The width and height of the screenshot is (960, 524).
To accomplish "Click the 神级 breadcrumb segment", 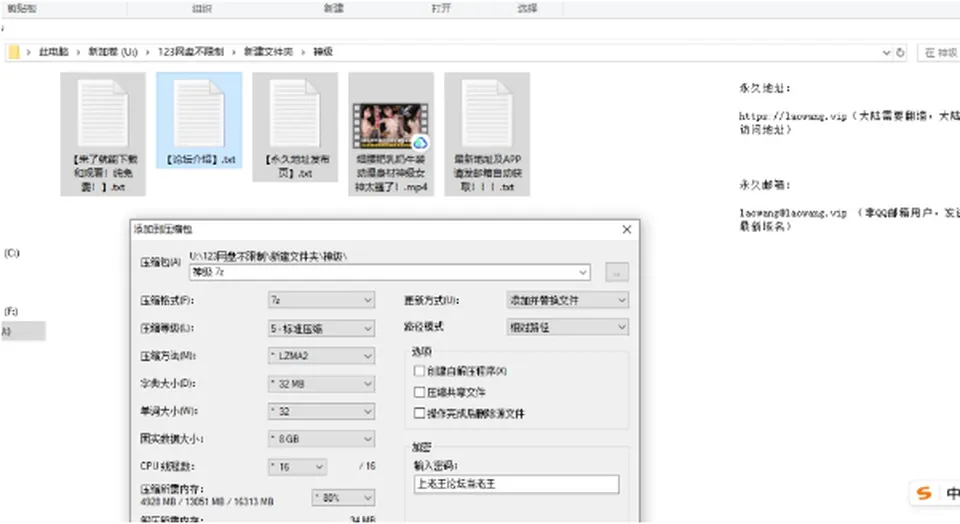I will tap(323, 52).
